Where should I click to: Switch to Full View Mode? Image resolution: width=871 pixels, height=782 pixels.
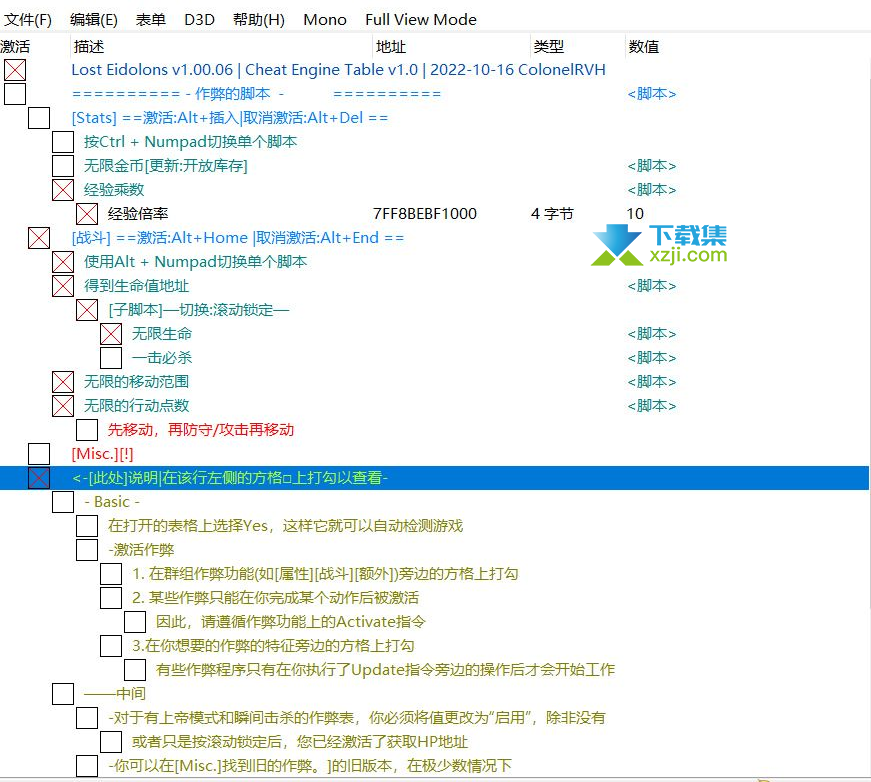(x=421, y=20)
